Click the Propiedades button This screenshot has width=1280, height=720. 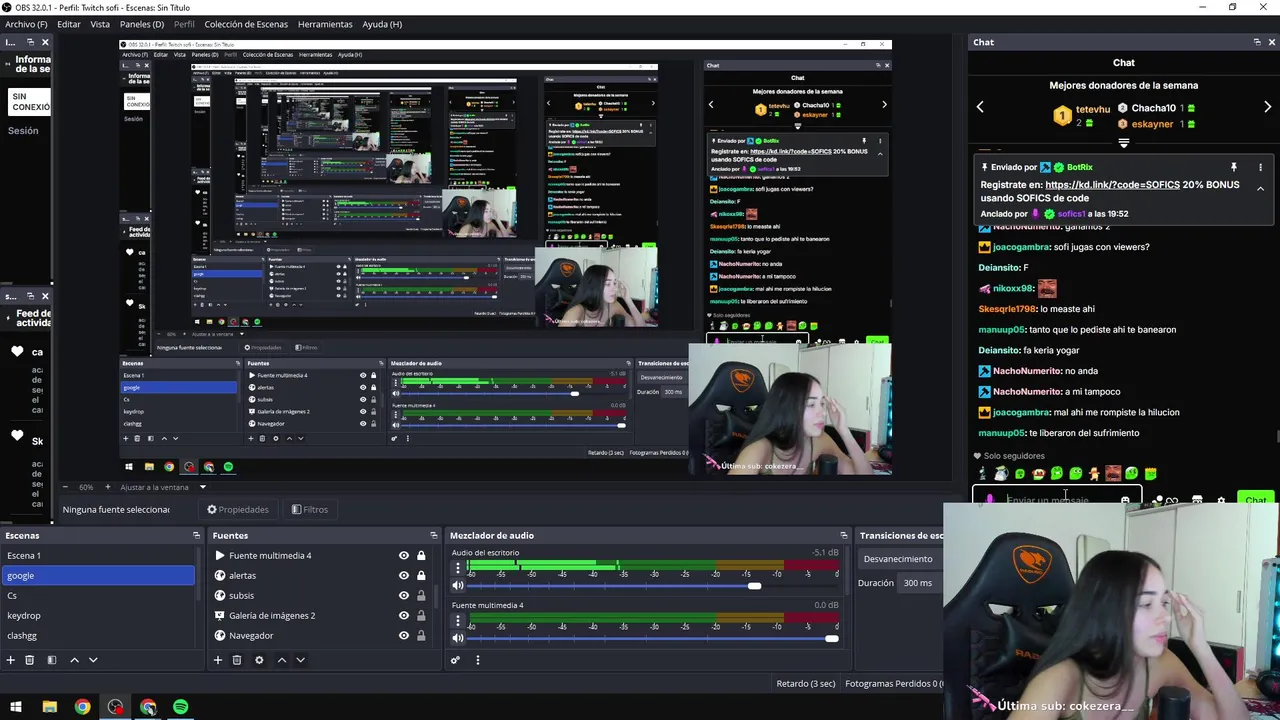point(238,509)
